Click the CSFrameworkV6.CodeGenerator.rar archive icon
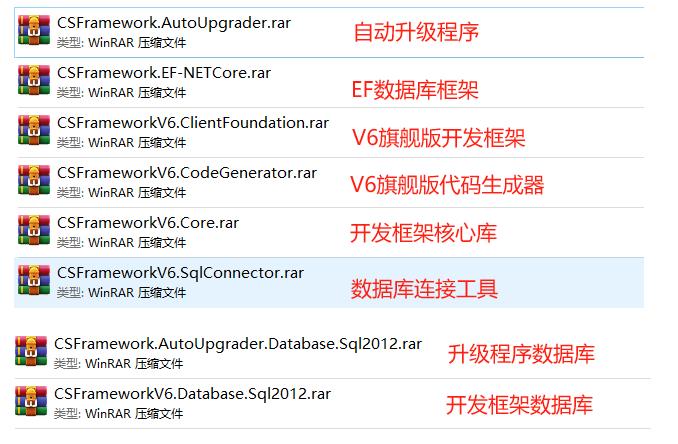Screen dimensions: 678x444 [34, 181]
